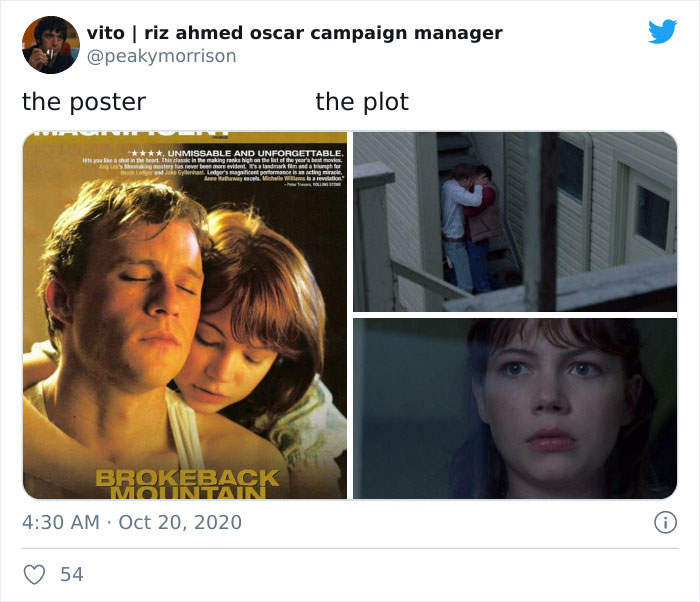
Task: Click "riz ahmed oscar campaign manager" name text
Action: [323, 33]
